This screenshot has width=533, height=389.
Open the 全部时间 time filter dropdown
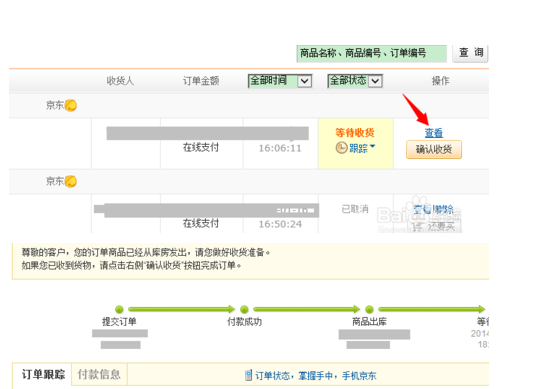pyautogui.click(x=280, y=81)
